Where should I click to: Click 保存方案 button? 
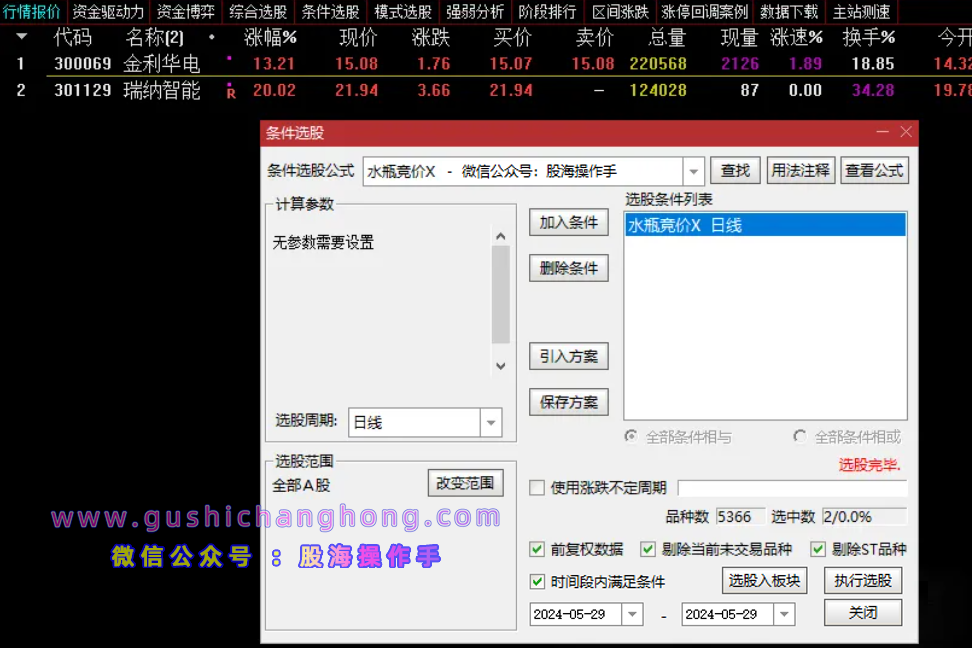click(x=568, y=402)
